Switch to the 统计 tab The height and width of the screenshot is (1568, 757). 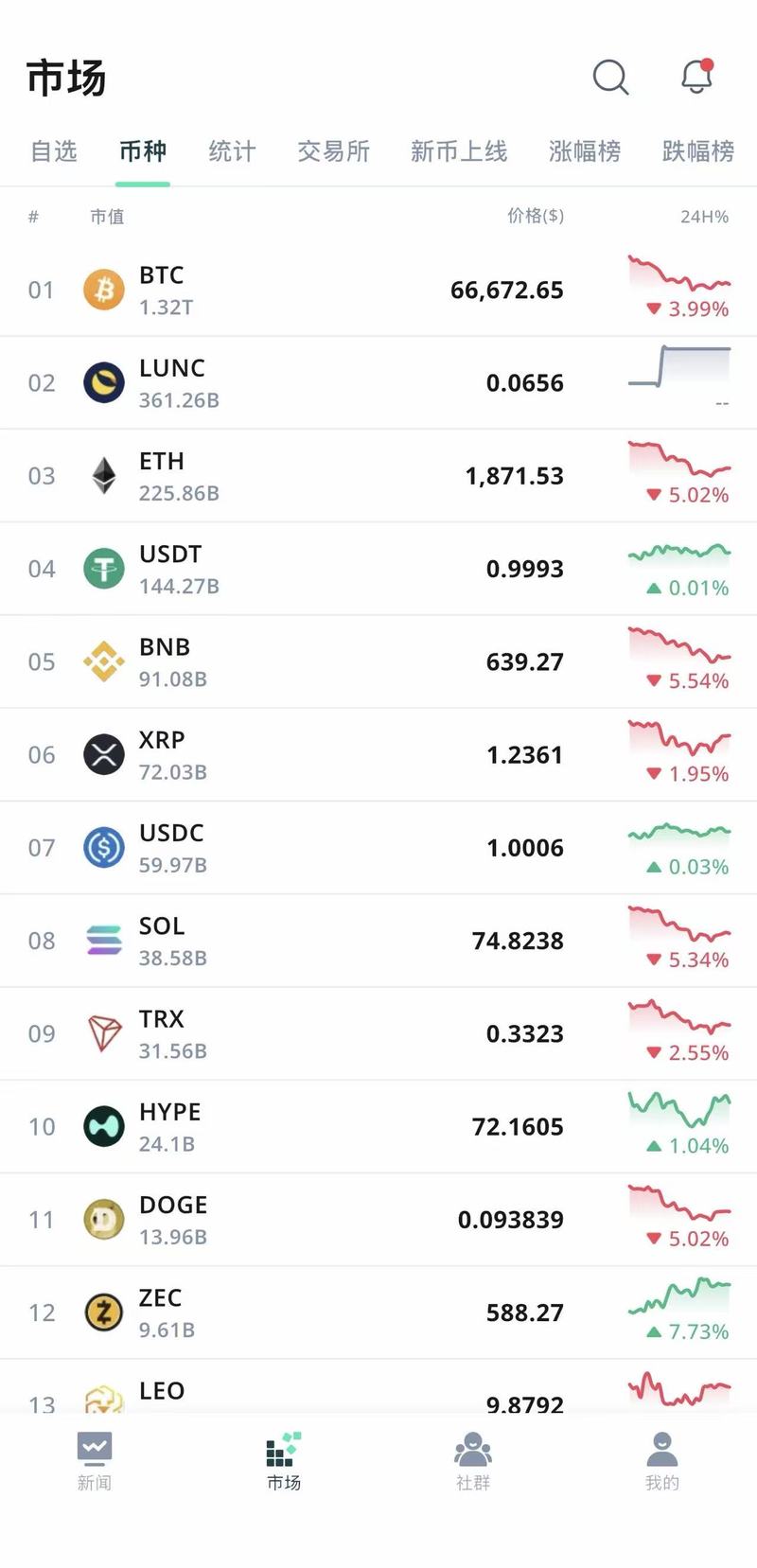232,151
